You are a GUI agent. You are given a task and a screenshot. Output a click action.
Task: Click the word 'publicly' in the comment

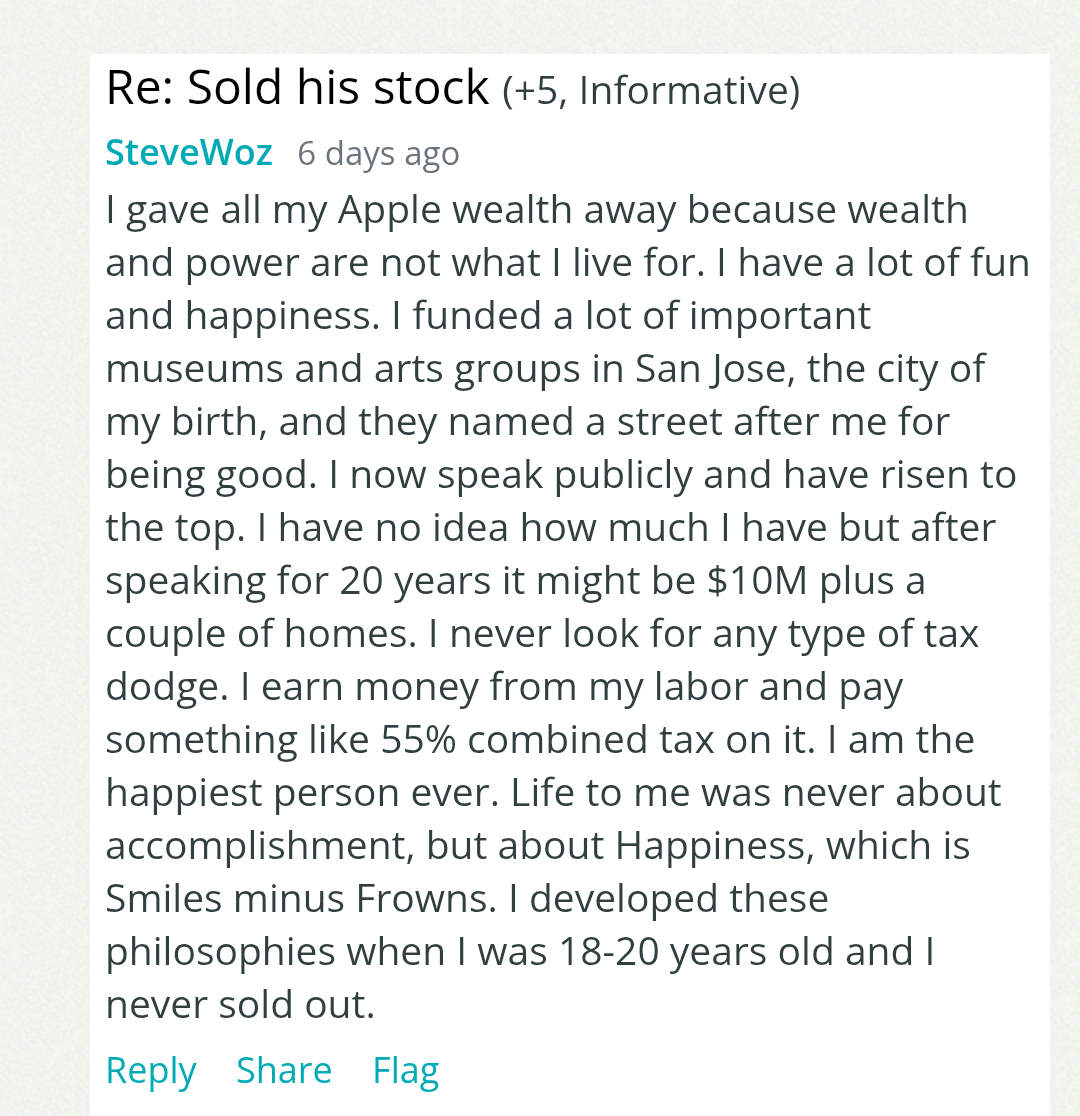(623, 476)
